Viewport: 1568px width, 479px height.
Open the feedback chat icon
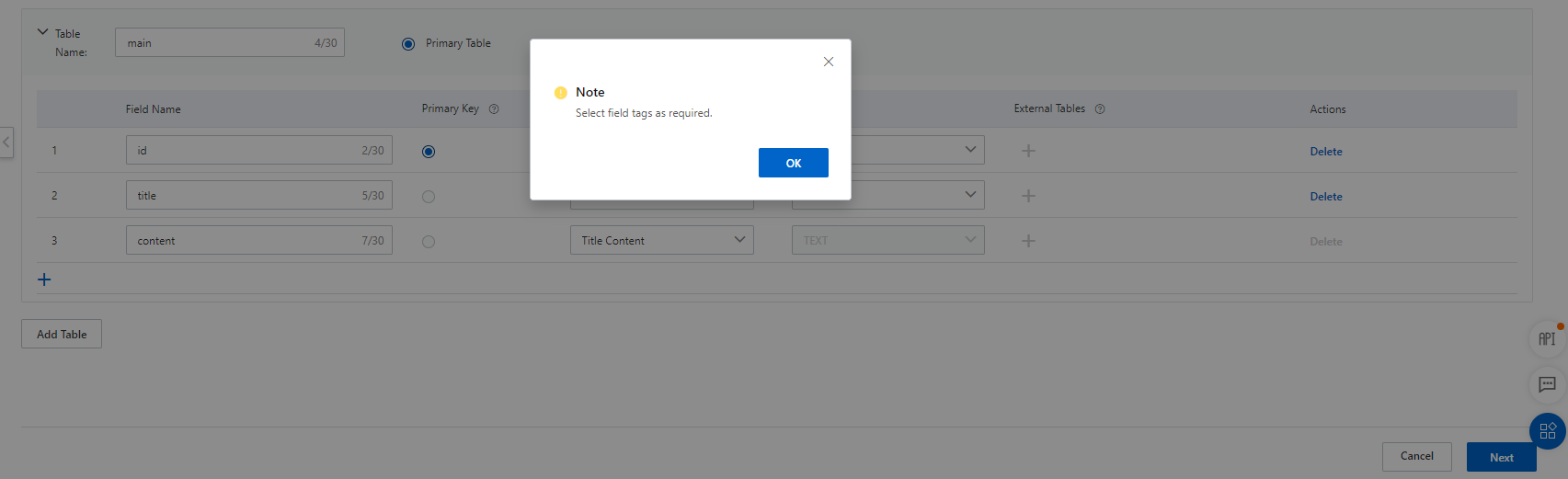pyautogui.click(x=1547, y=384)
